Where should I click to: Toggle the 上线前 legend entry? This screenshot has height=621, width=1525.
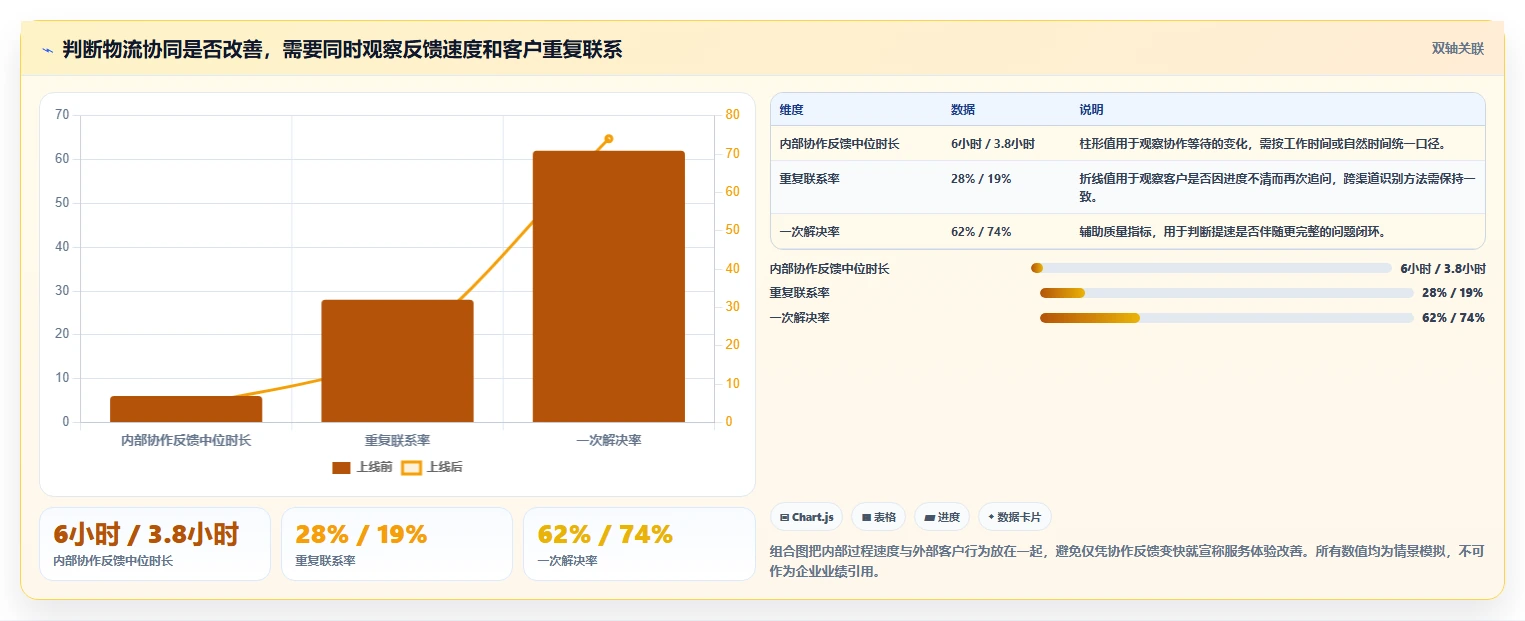[x=362, y=467]
